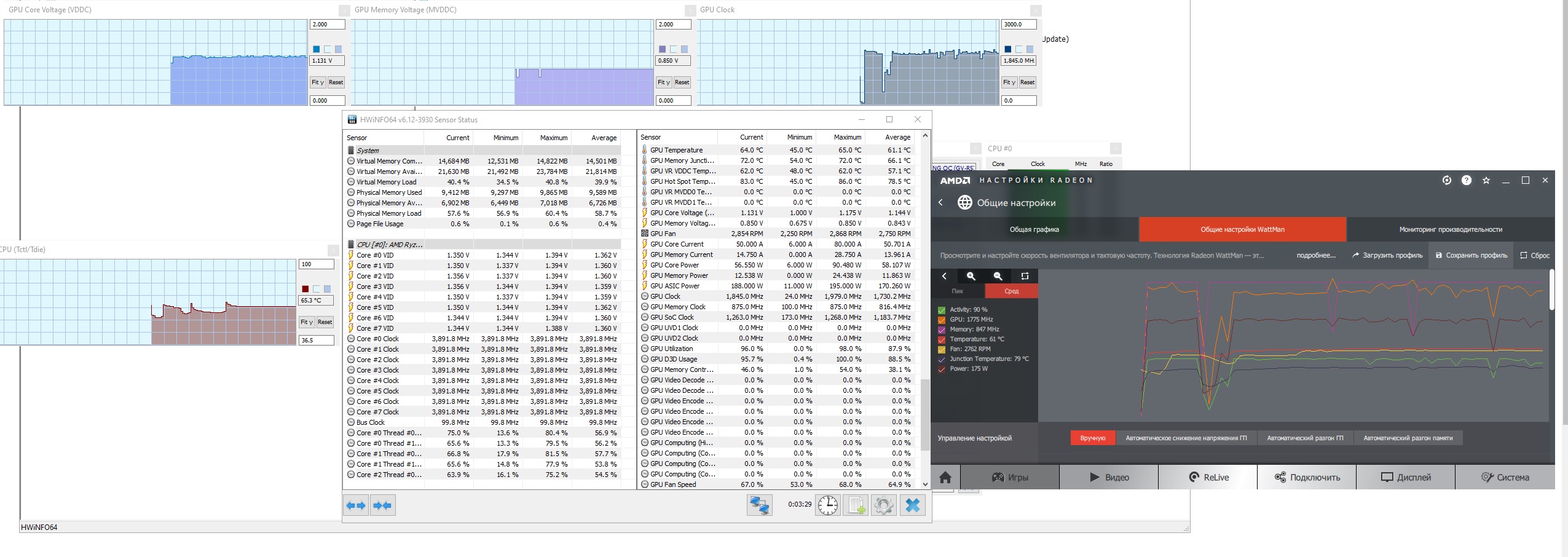Click the AMD logo in Radeon Settings
The width and height of the screenshot is (1568, 557).
955,180
